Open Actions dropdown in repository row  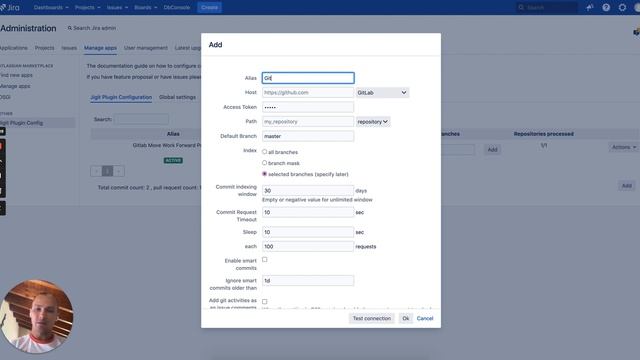(623, 147)
